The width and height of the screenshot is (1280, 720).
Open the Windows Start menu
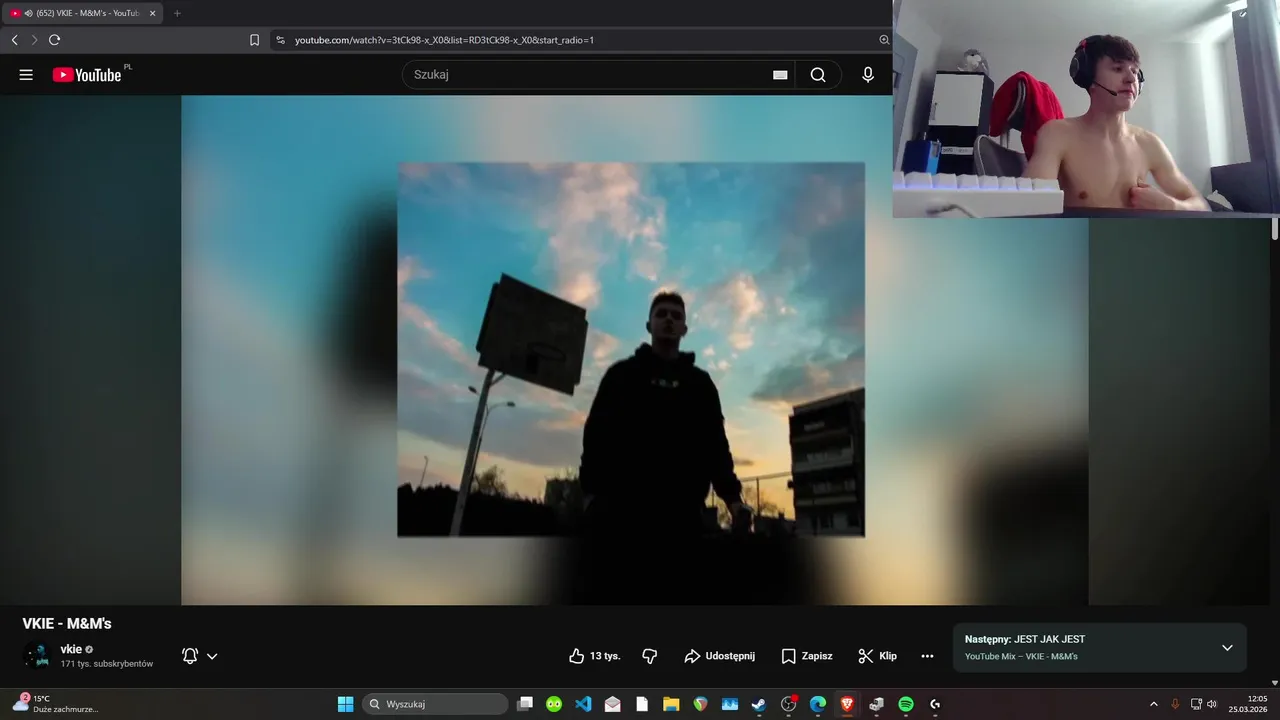click(345, 704)
